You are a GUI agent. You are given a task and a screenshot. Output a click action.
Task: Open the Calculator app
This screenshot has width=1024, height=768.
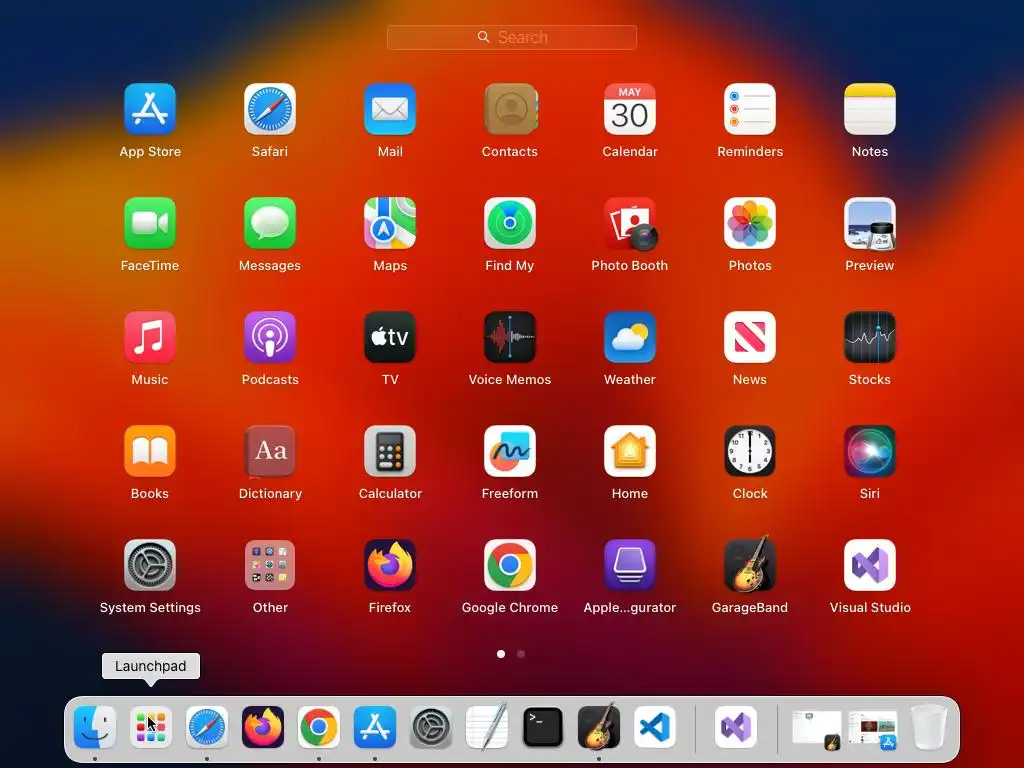(x=390, y=451)
